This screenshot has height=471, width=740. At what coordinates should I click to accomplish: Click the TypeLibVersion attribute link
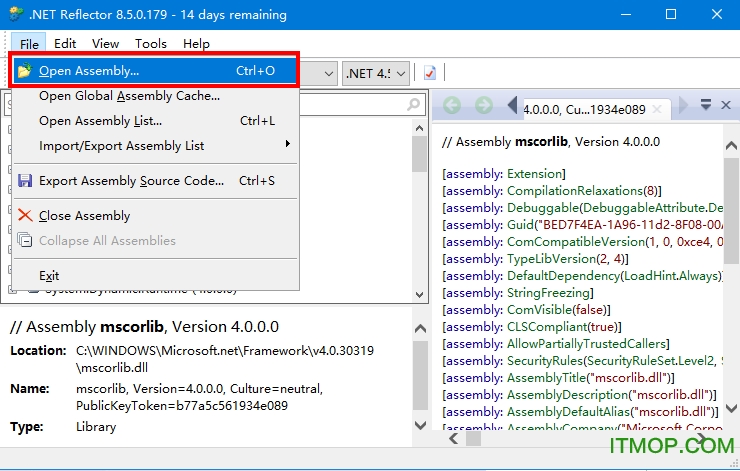pyautogui.click(x=551, y=259)
